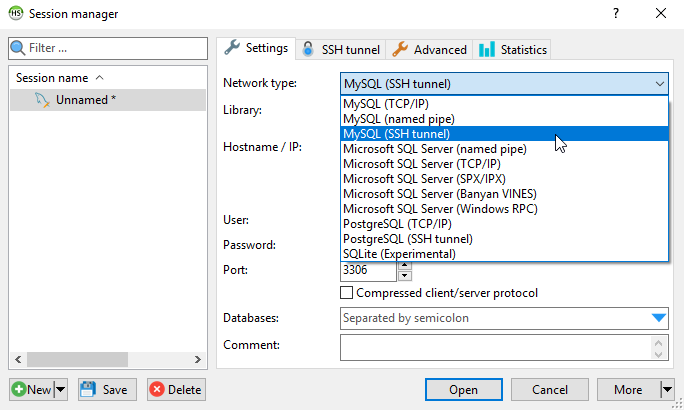Switch to the Advanced tab

[x=429, y=49]
